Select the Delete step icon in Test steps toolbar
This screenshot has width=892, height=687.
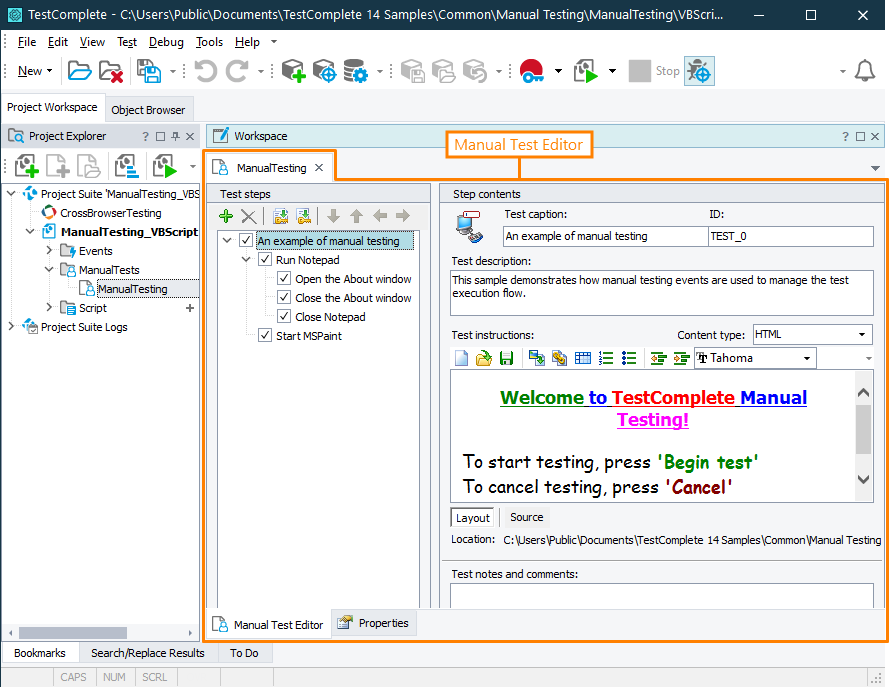248,216
